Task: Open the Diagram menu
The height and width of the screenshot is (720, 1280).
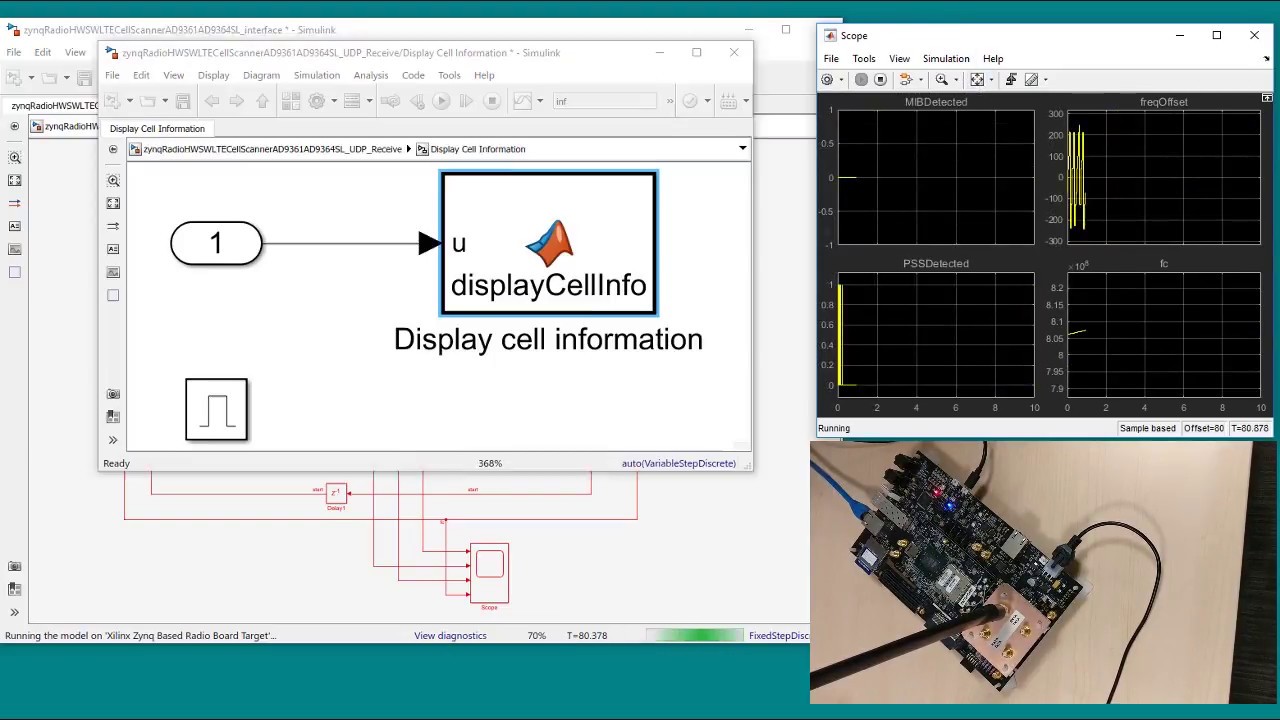Action: 261,75
